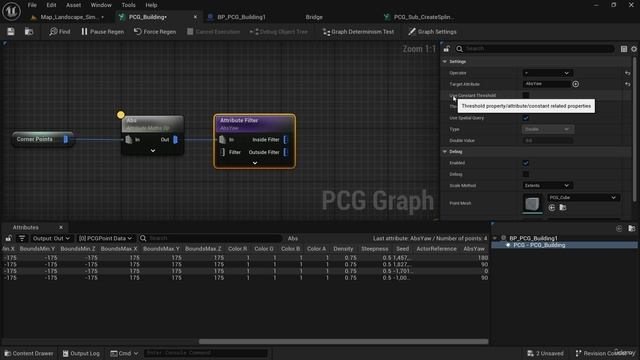Open the Point Mesh PCG_Cube dropdown
This screenshot has width=640, height=360.
coord(583,198)
